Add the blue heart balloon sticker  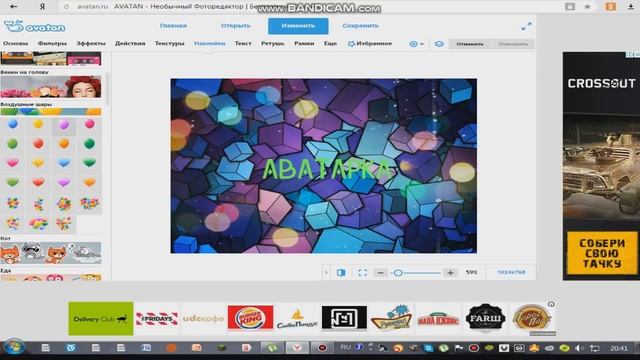click(x=64, y=163)
